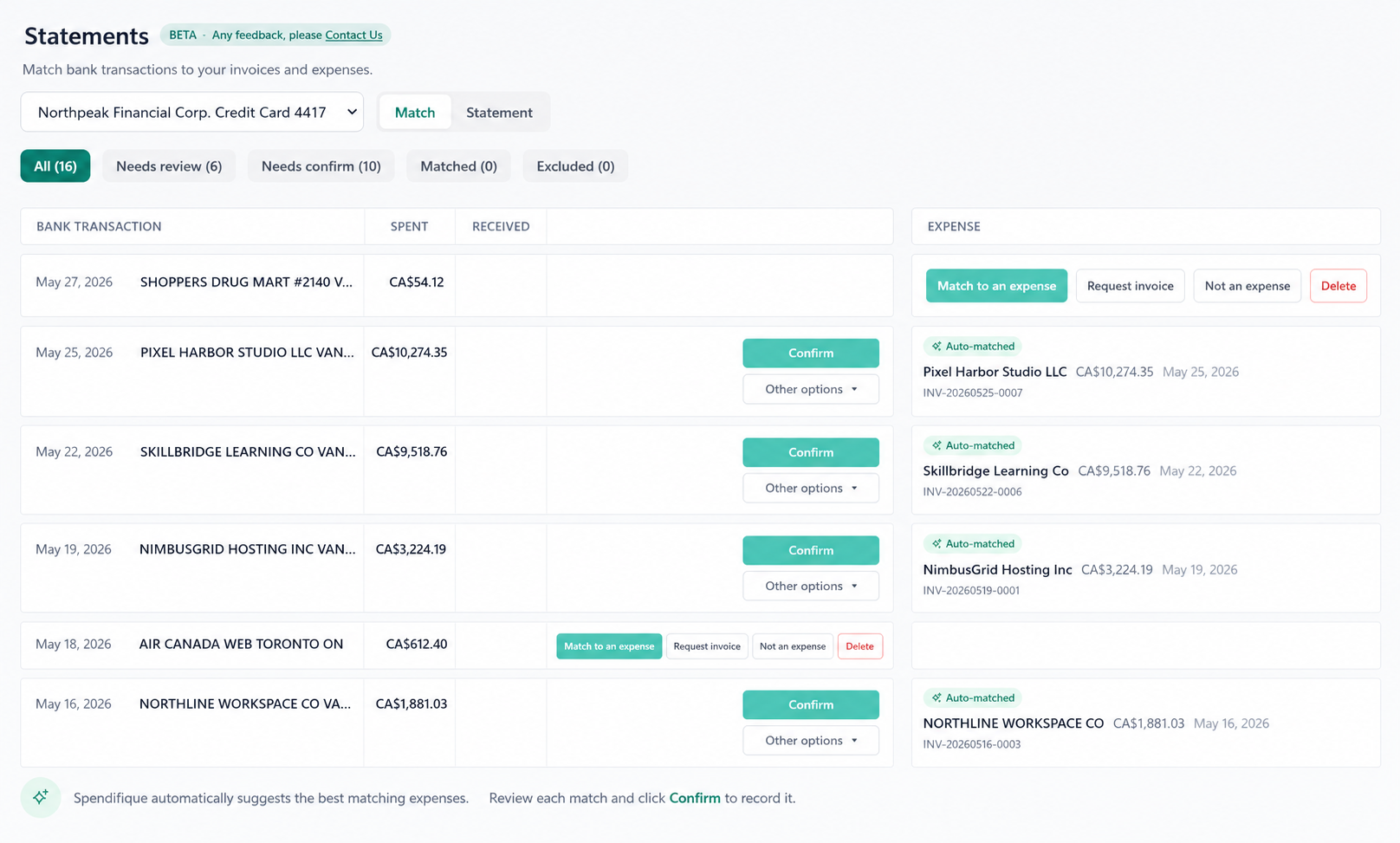Click the Confirm link in the footer hint
The height and width of the screenshot is (843, 1400).
coord(695,798)
